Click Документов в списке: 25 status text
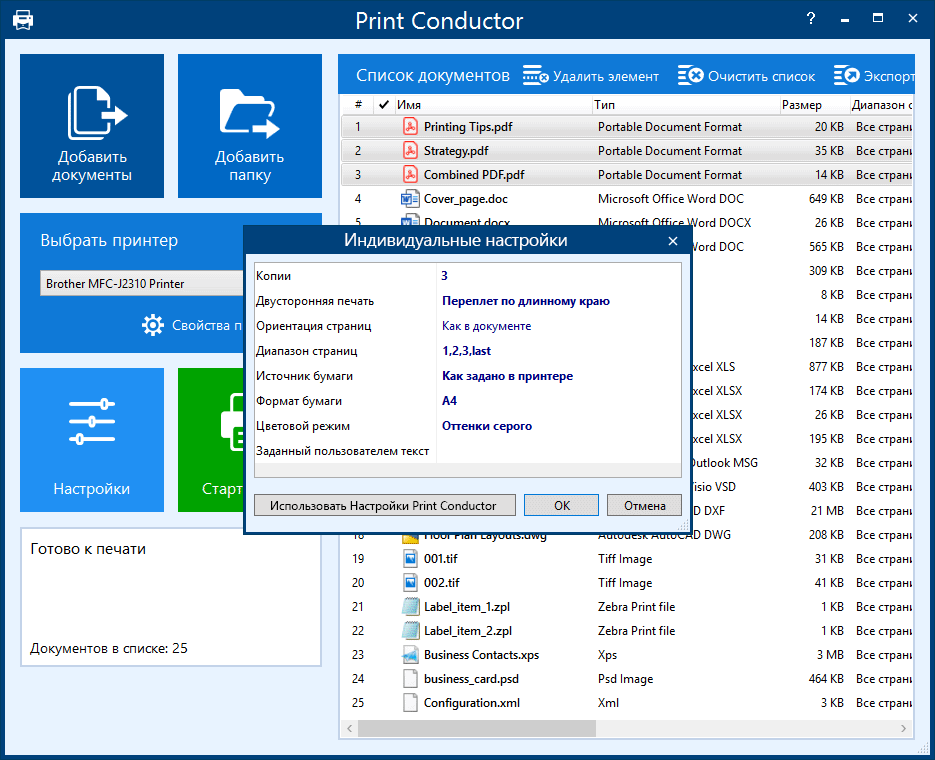The image size is (935, 760). pyautogui.click(x=109, y=648)
